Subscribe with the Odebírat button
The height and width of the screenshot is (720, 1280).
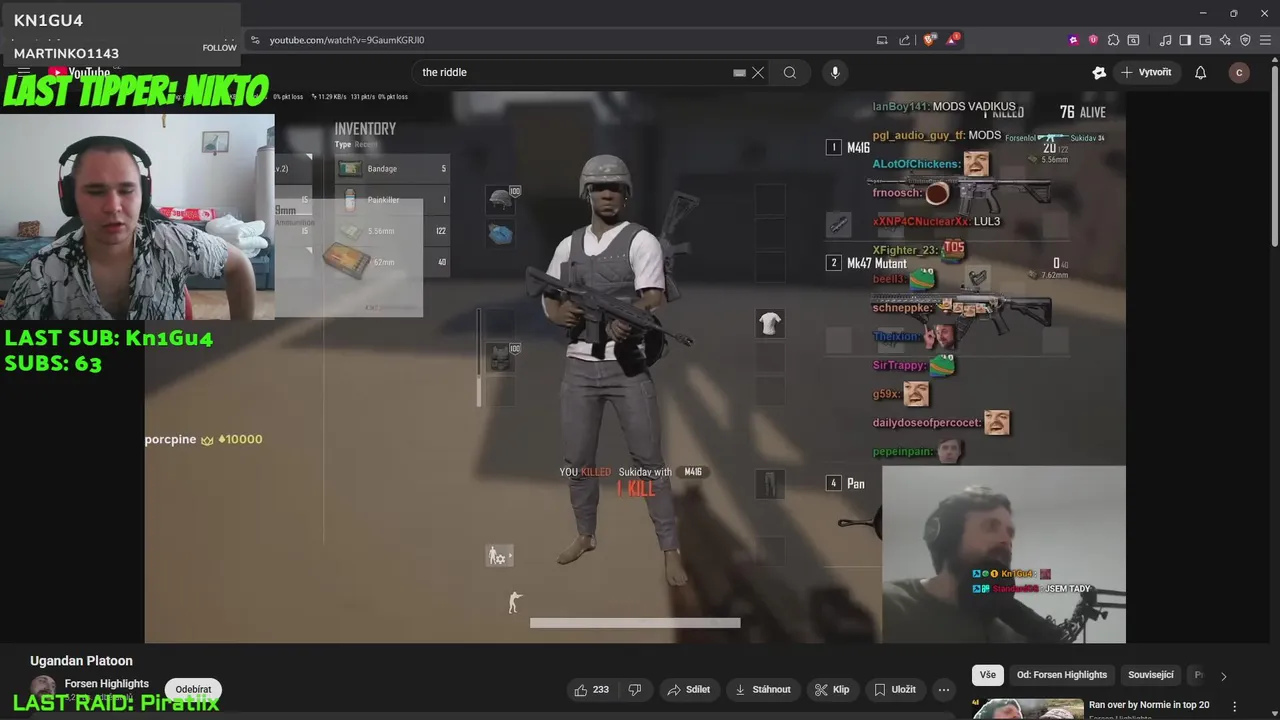tap(193, 689)
